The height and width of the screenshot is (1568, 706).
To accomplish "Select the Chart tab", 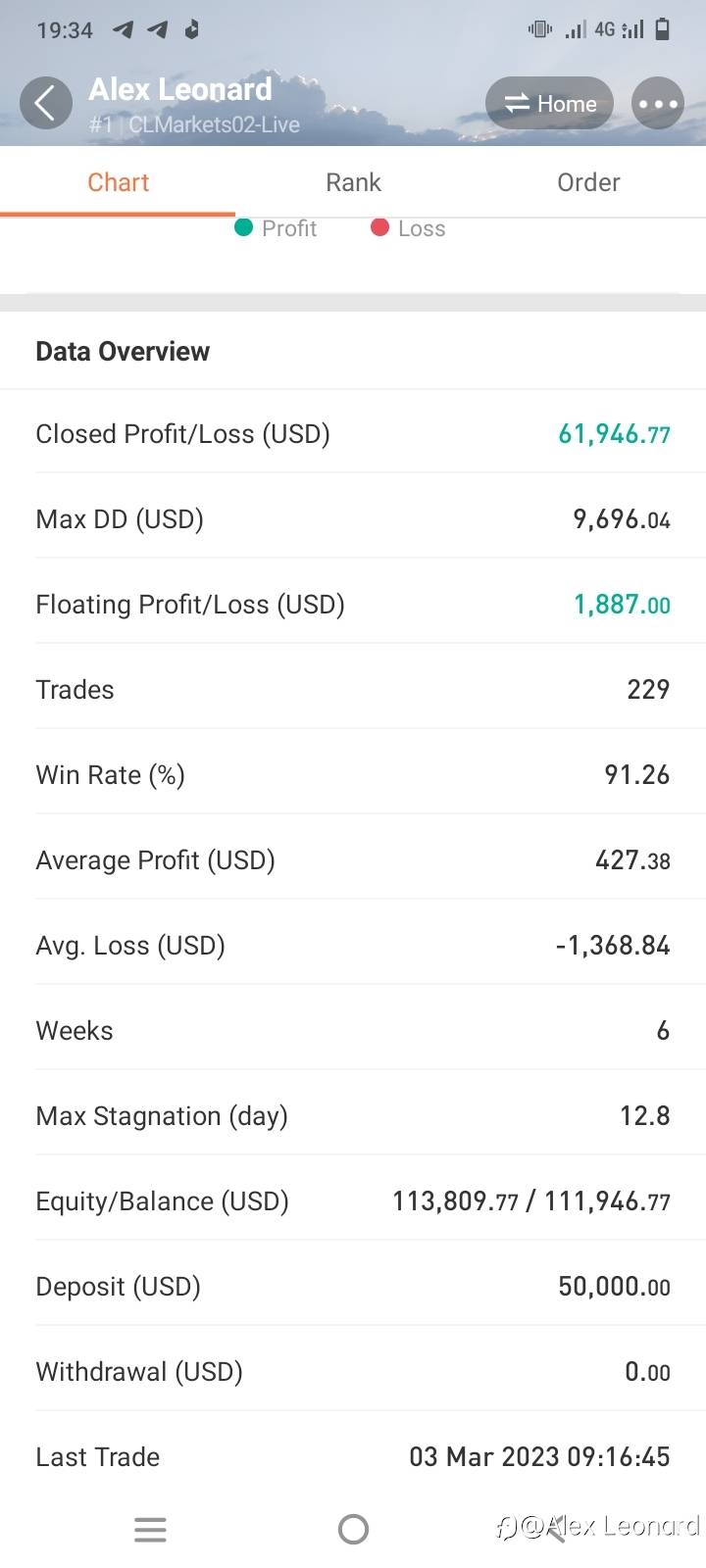I will (x=118, y=182).
